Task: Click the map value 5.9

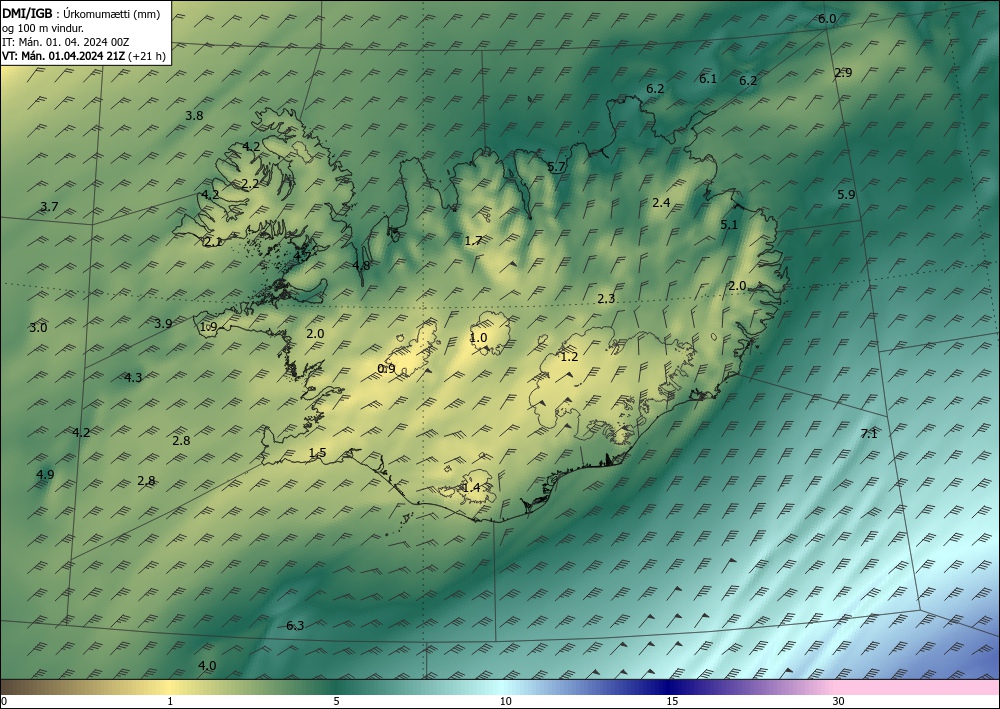Action: point(846,195)
